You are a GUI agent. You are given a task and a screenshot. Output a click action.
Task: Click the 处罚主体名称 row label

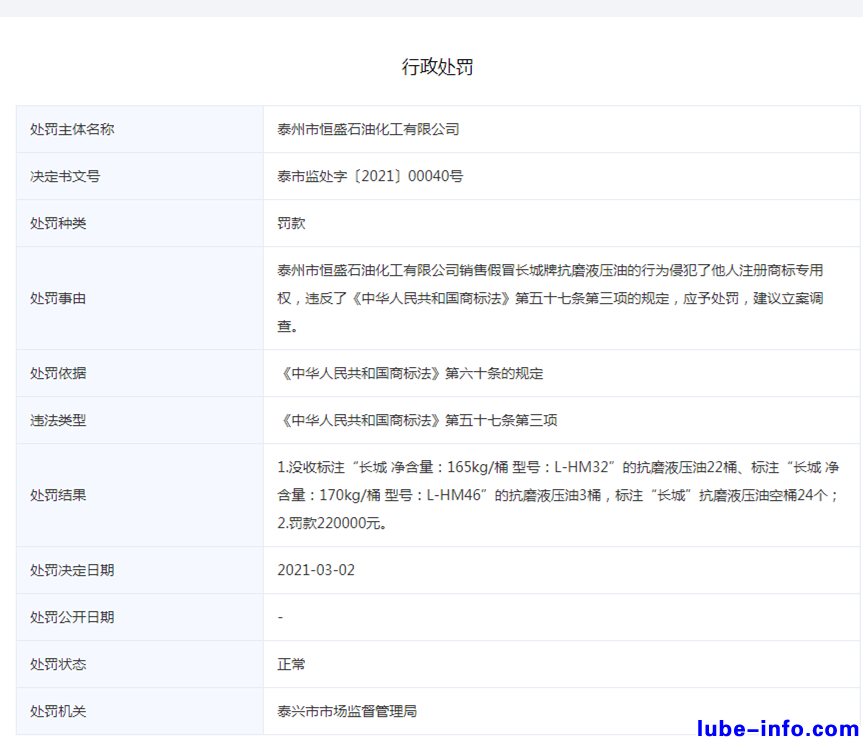(x=72, y=129)
